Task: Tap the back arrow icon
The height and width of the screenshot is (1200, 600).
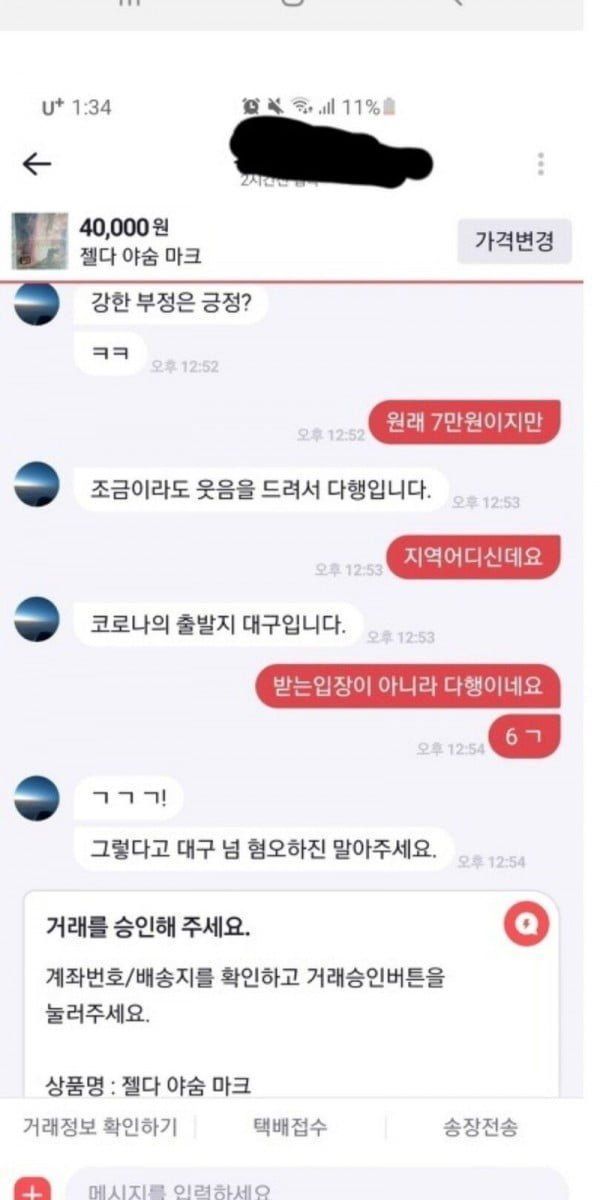Action: (36, 165)
